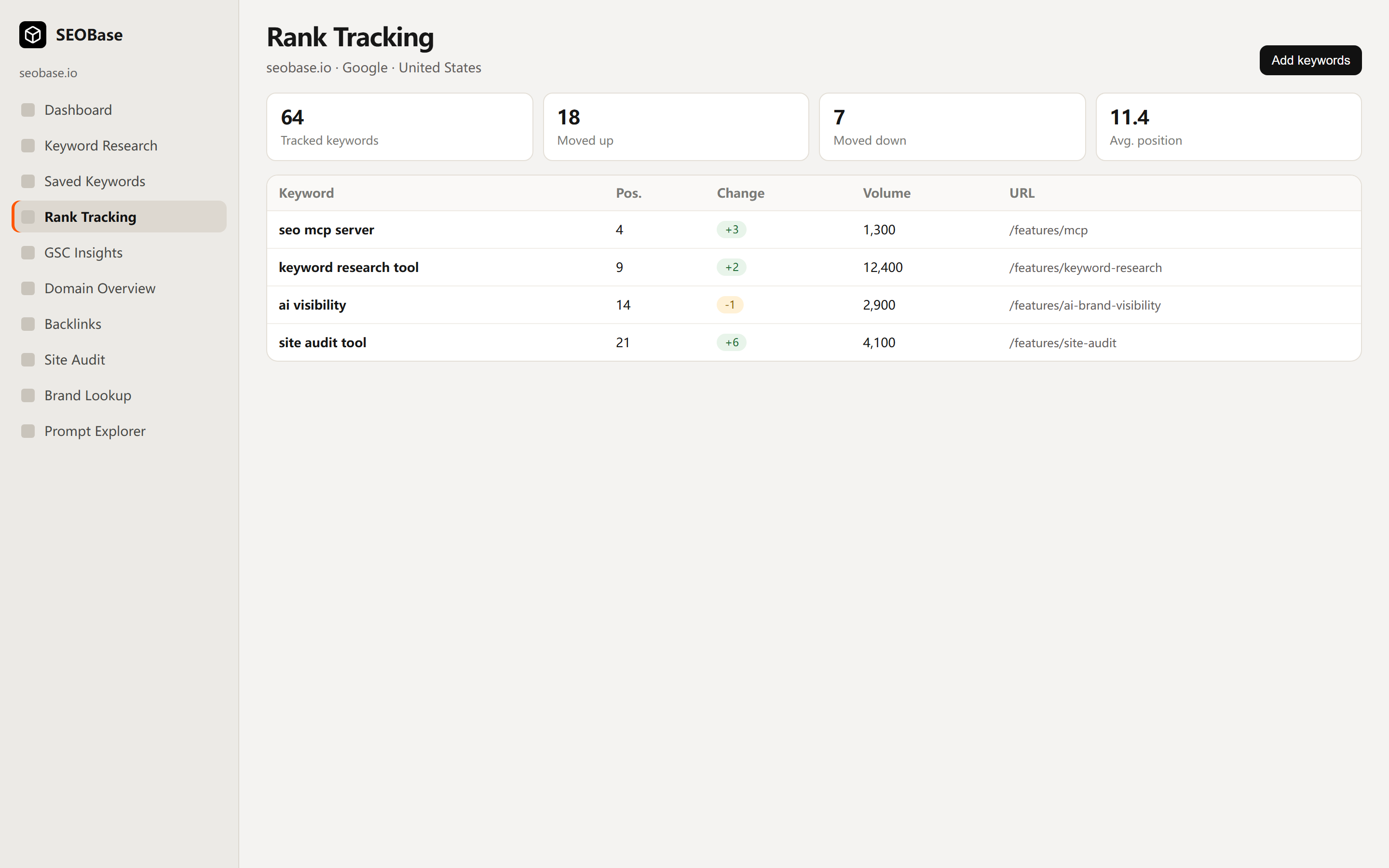Open Prompt Explorer
1389x868 pixels.
(119, 431)
